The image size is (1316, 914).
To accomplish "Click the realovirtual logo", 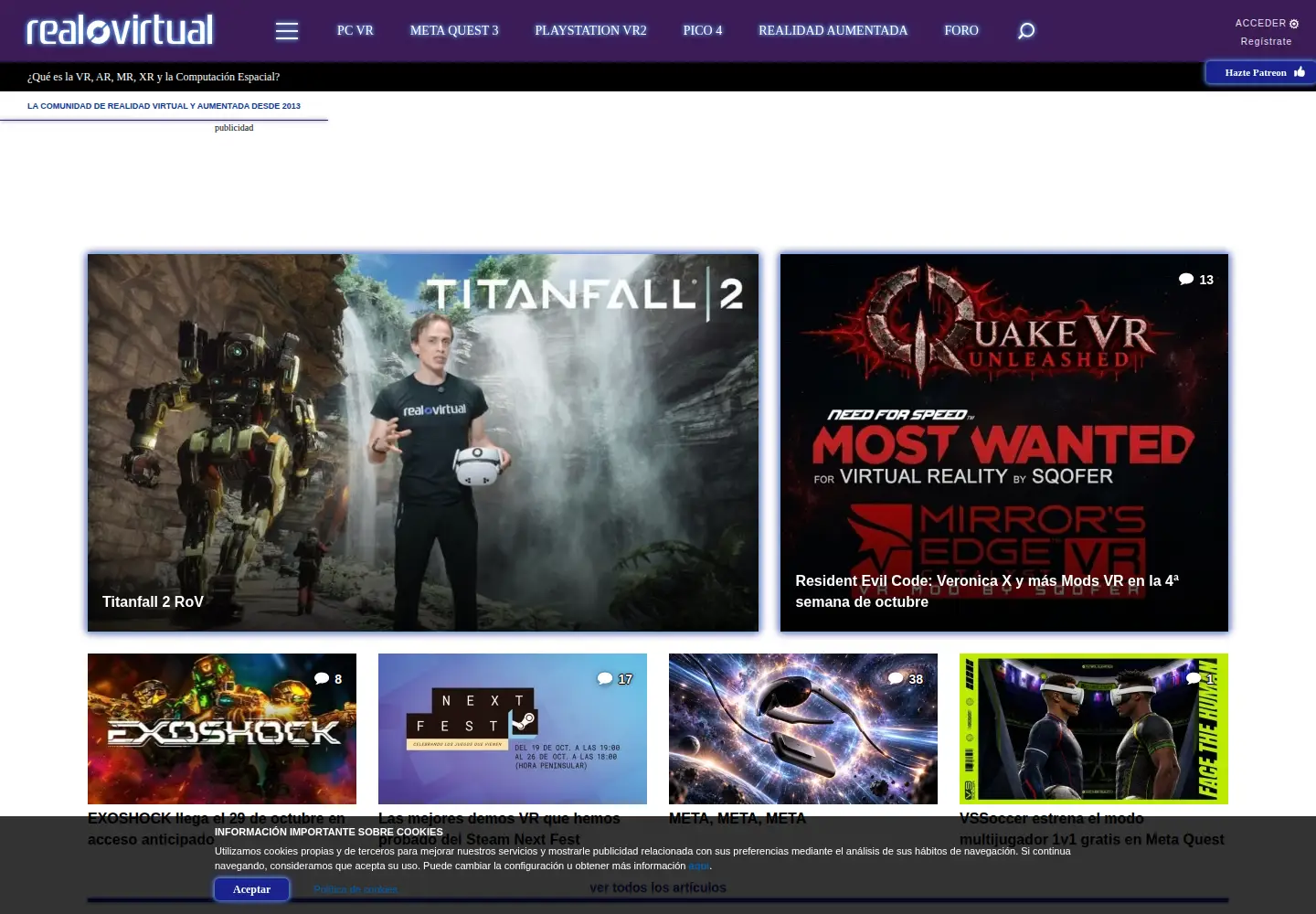I will (120, 30).
